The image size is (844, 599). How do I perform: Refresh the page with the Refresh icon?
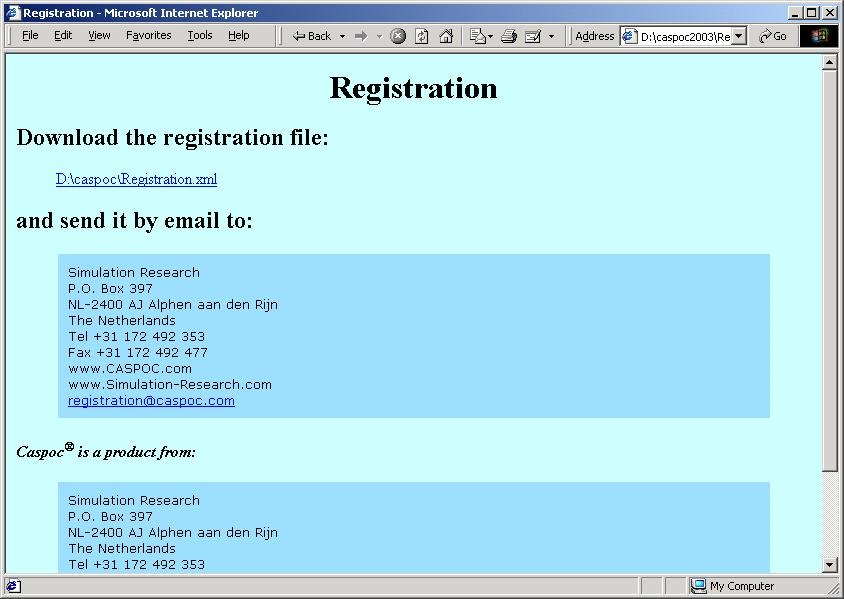tap(422, 36)
